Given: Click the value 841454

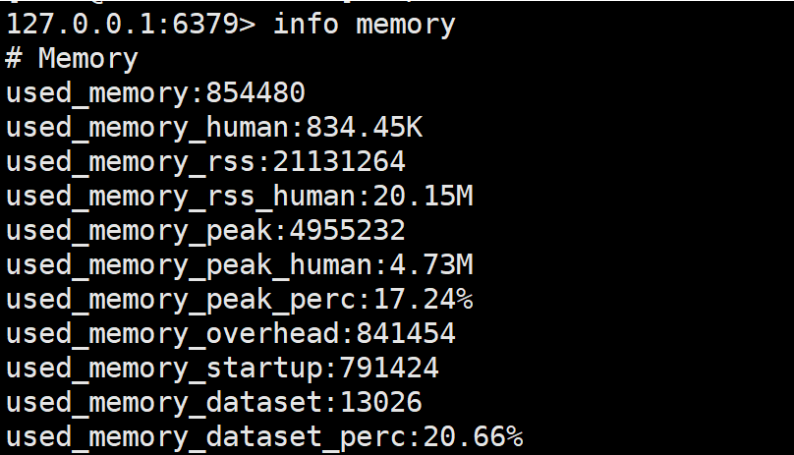Looking at the screenshot, I should click(x=406, y=334).
